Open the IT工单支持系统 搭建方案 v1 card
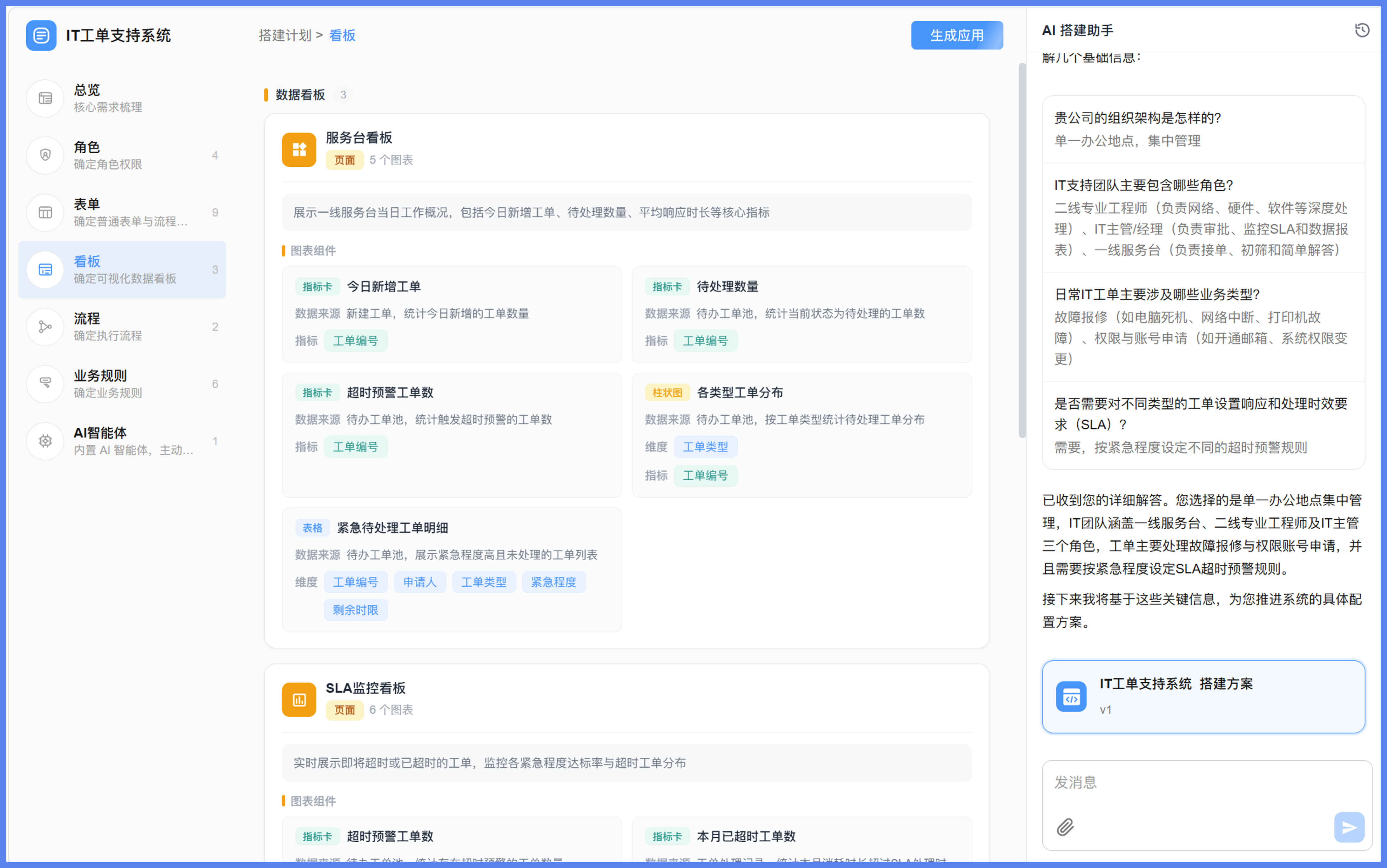This screenshot has height=868, width=1387. point(1203,697)
